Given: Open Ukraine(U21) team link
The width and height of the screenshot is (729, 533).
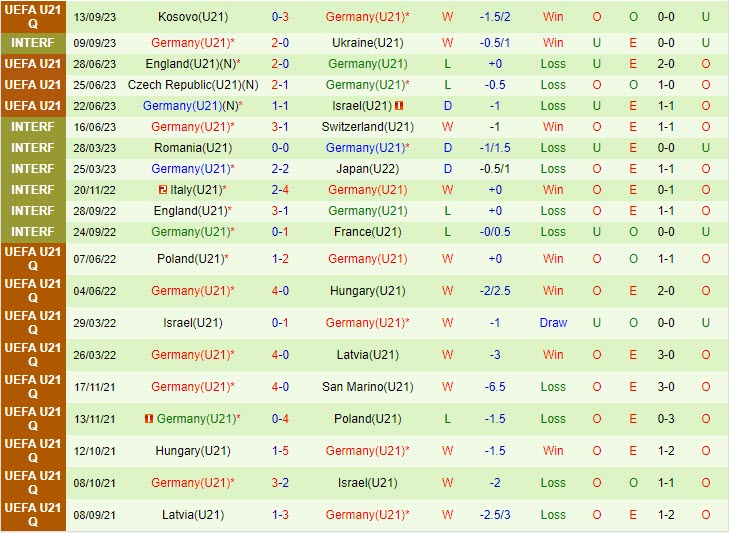Looking at the screenshot, I should pos(367,43).
